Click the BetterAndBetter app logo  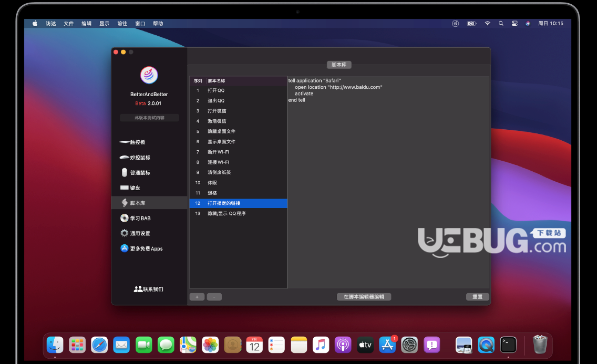pyautogui.click(x=149, y=75)
